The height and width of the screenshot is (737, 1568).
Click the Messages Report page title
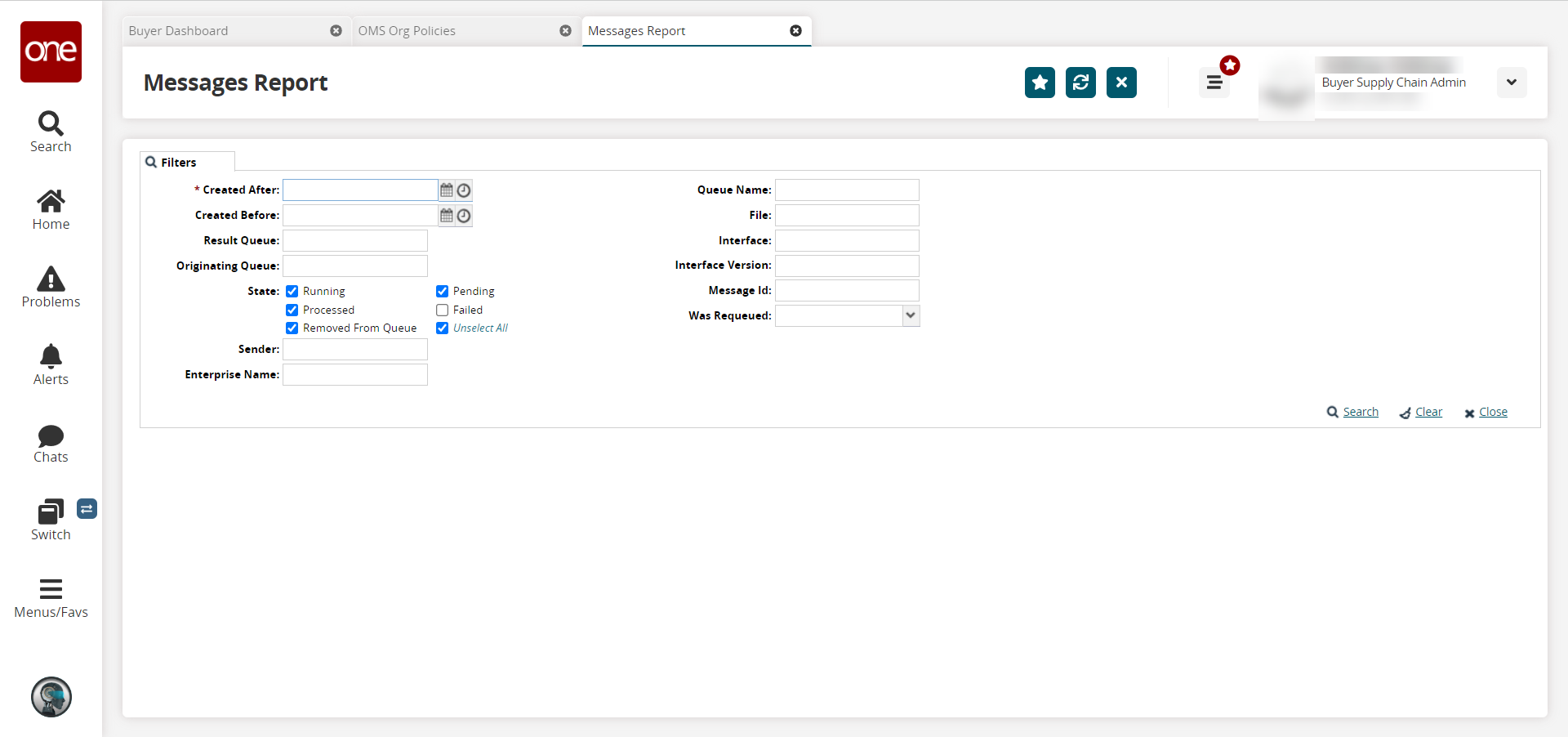[235, 83]
